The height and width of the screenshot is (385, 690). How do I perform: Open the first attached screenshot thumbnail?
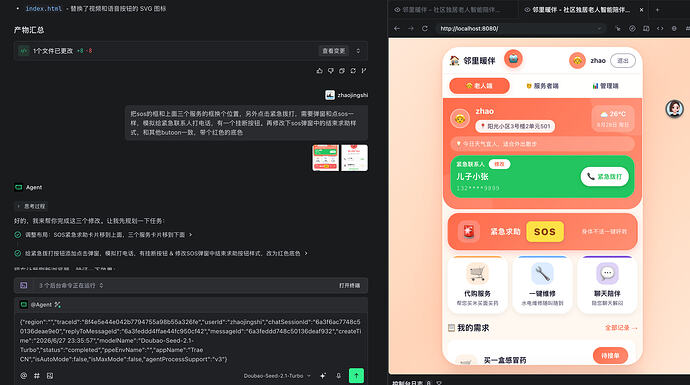point(326,158)
